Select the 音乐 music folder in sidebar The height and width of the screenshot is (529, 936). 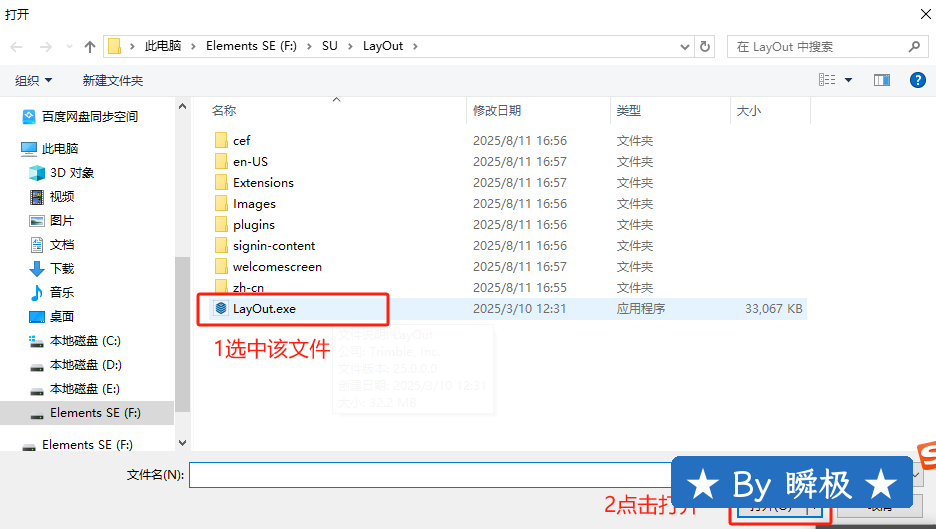(x=62, y=293)
